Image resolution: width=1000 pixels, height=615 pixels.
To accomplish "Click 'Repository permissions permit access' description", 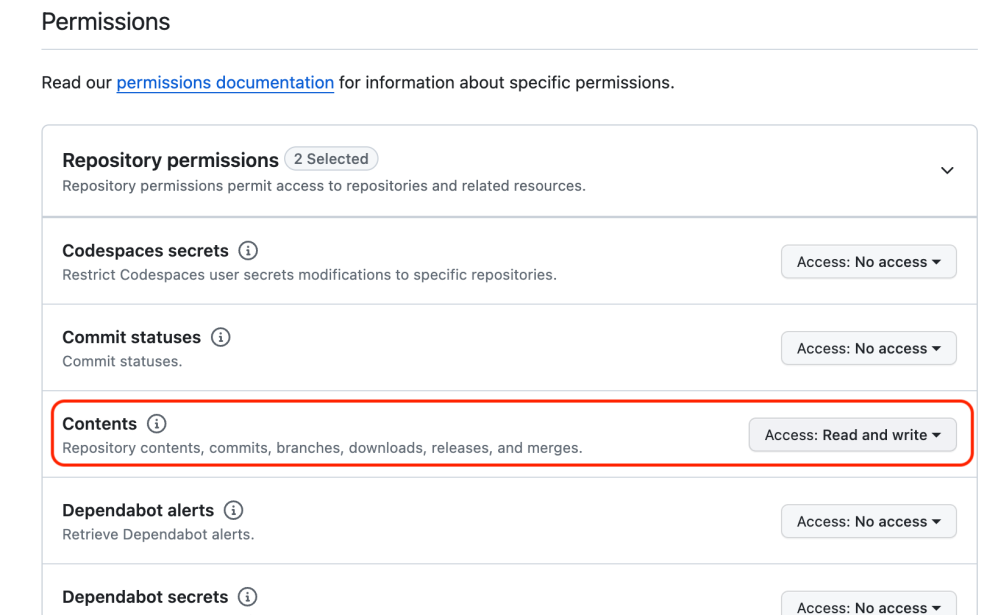I will click(x=324, y=186).
